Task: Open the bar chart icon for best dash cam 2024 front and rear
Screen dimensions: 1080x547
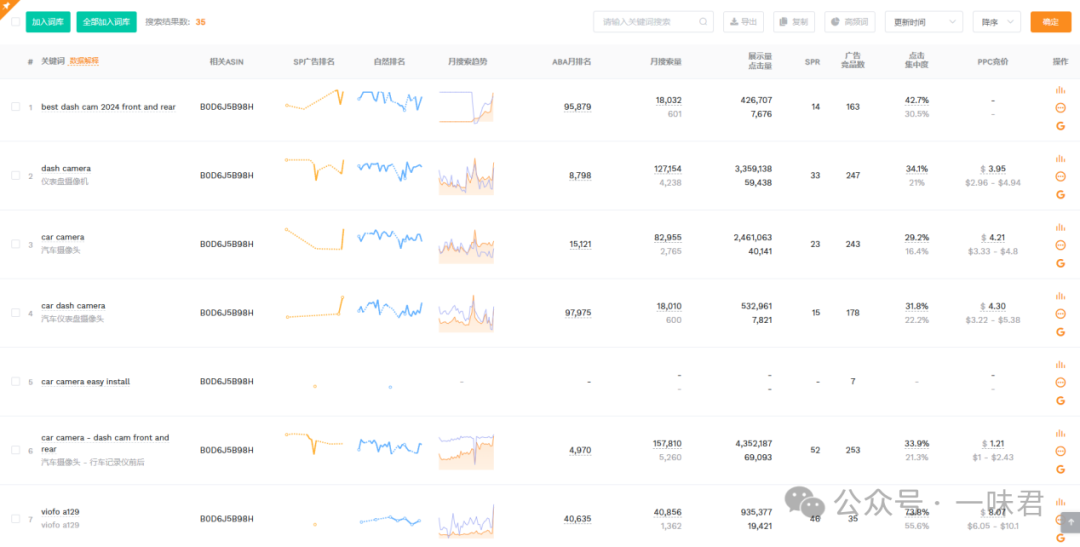Action: pyautogui.click(x=1060, y=90)
